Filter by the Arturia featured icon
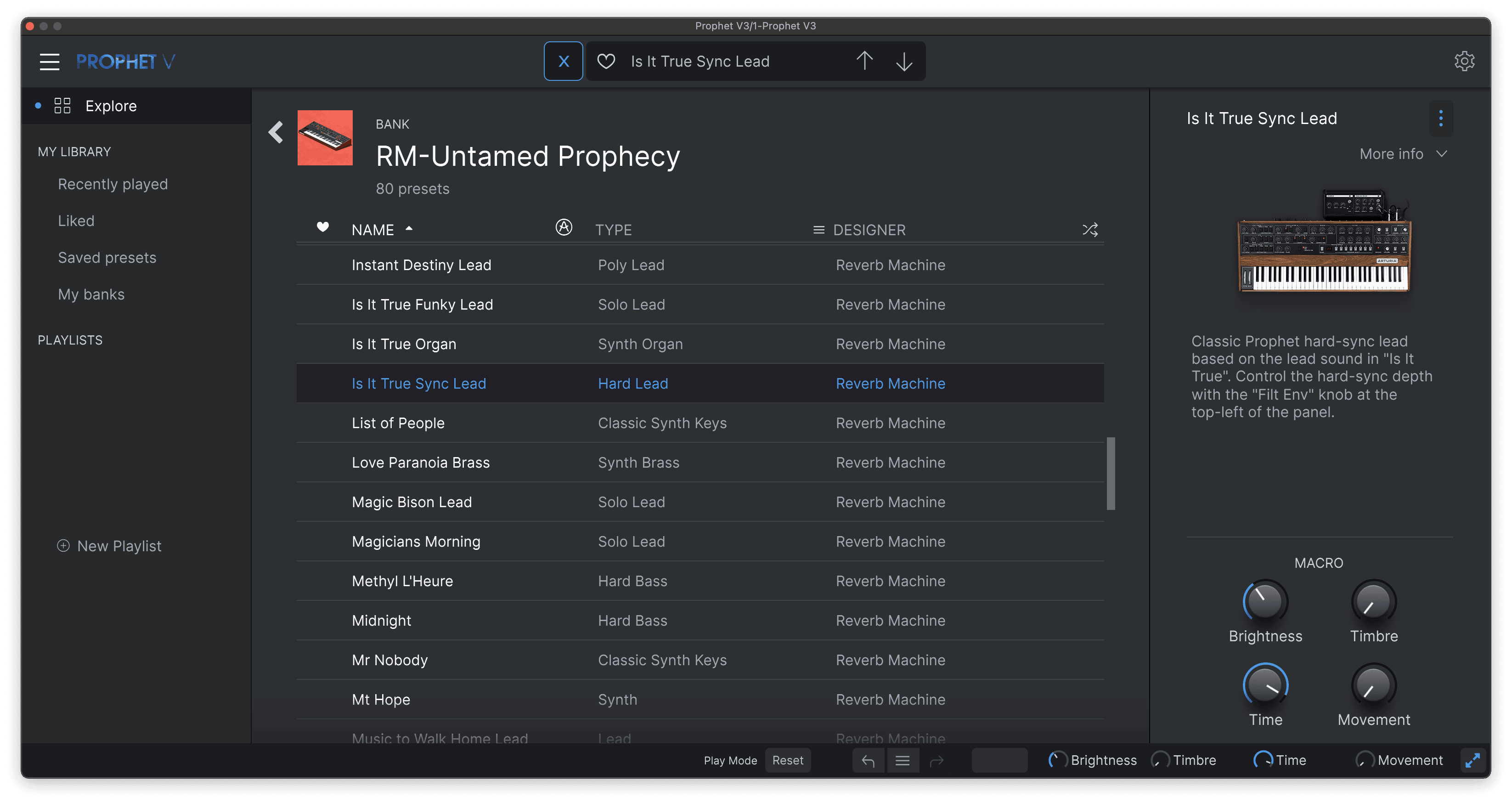Viewport: 1512px width, 803px height. (x=564, y=227)
